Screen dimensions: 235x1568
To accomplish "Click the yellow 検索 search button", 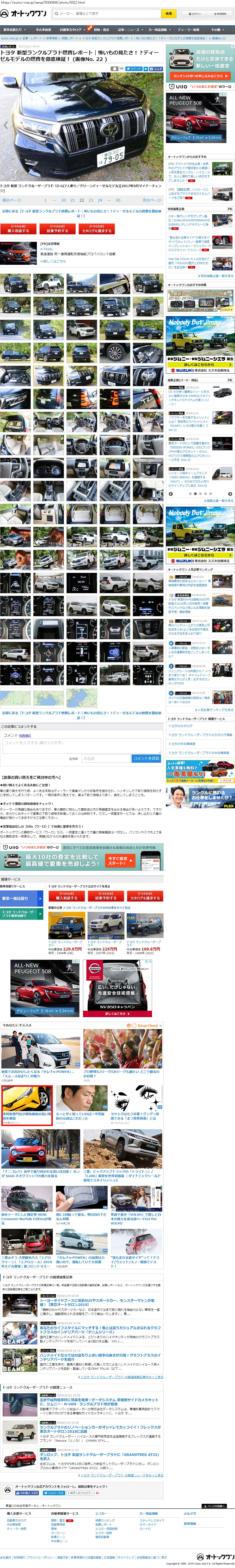I will (x=169, y=13).
